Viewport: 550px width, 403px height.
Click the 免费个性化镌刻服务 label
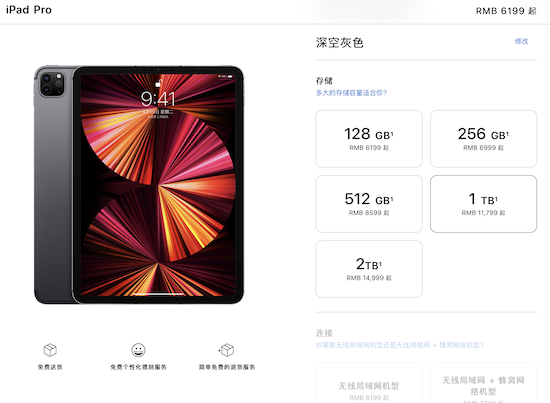(x=138, y=367)
